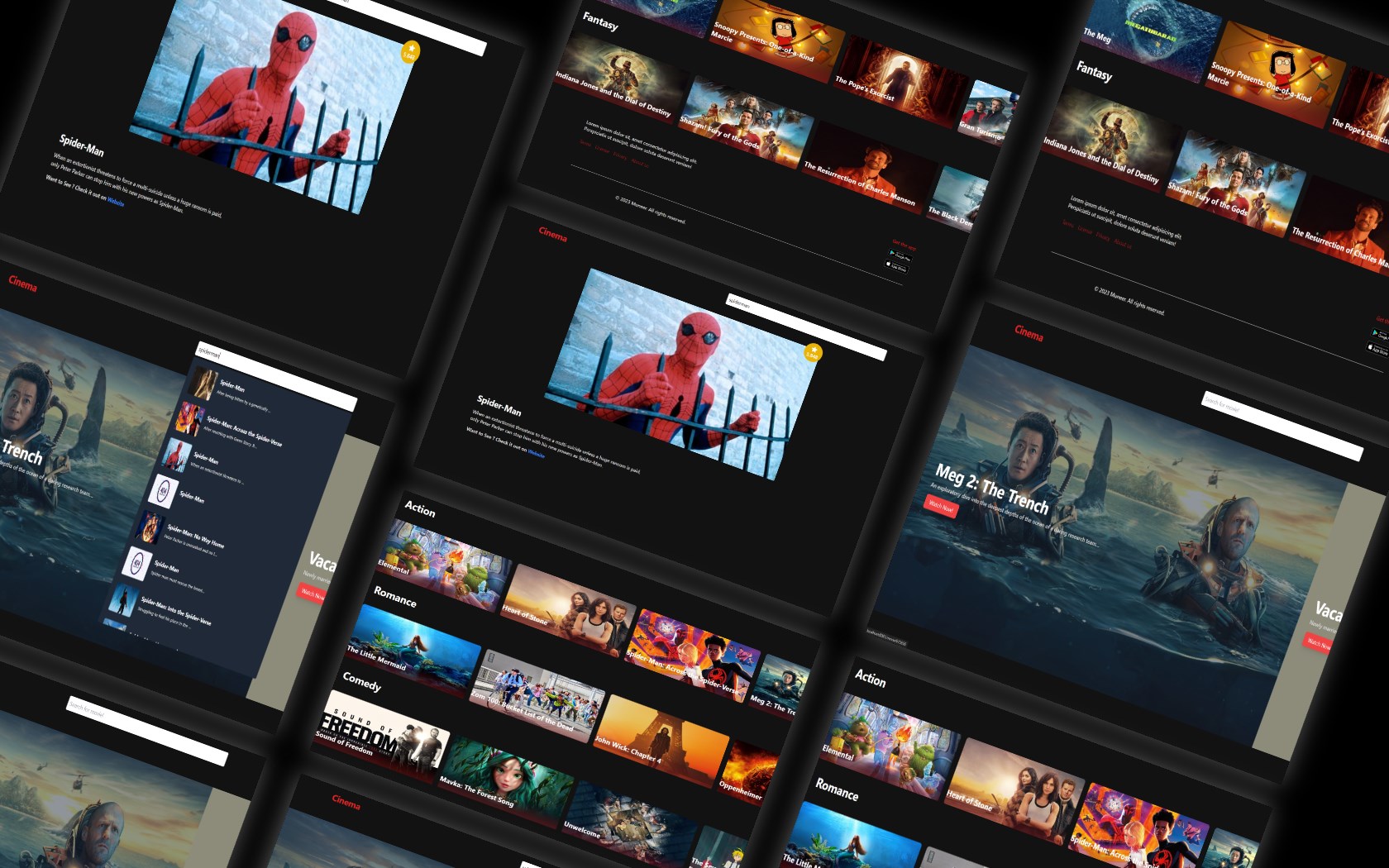
Task: Click the Fantasy heading in the top-right panel
Action: coord(1095,71)
